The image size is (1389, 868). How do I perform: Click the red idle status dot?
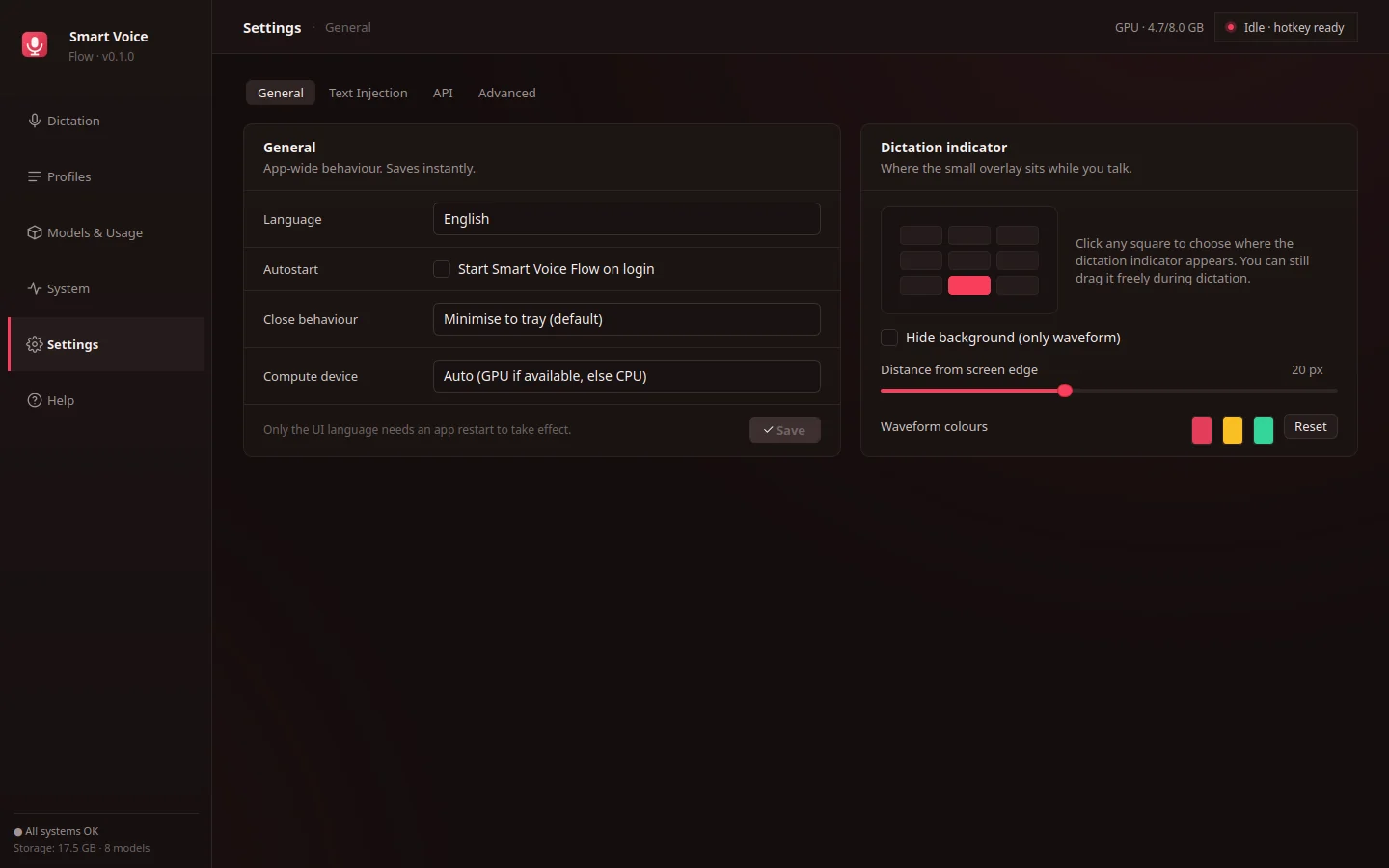pyautogui.click(x=1231, y=27)
